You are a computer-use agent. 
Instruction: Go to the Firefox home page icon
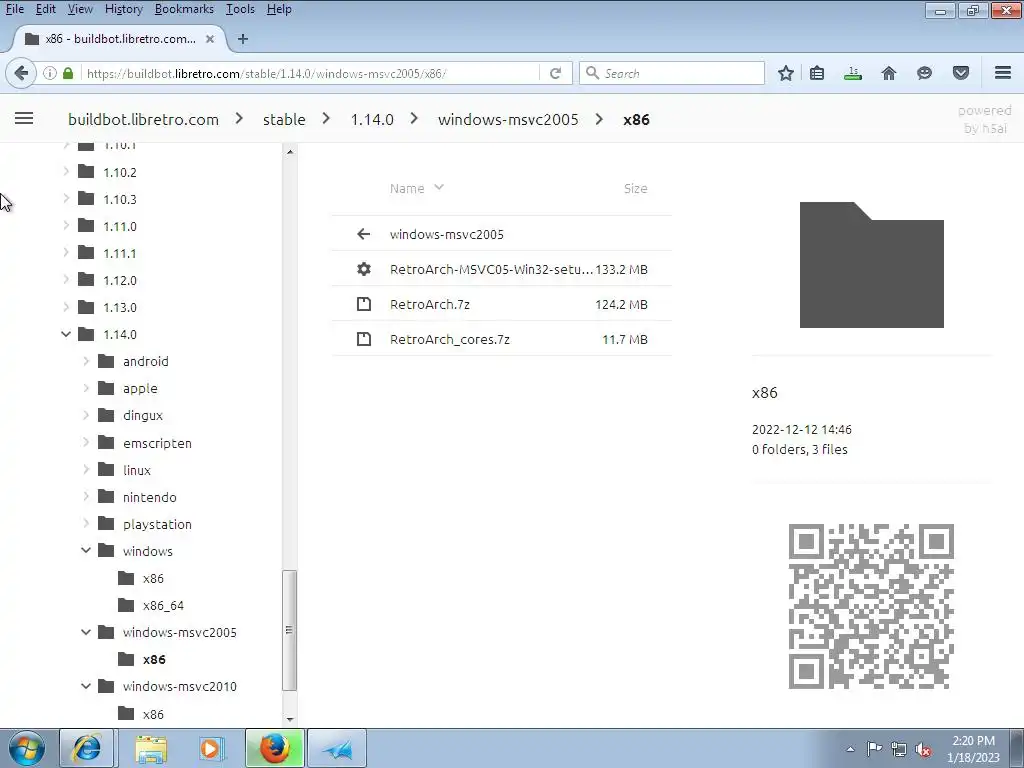(889, 73)
